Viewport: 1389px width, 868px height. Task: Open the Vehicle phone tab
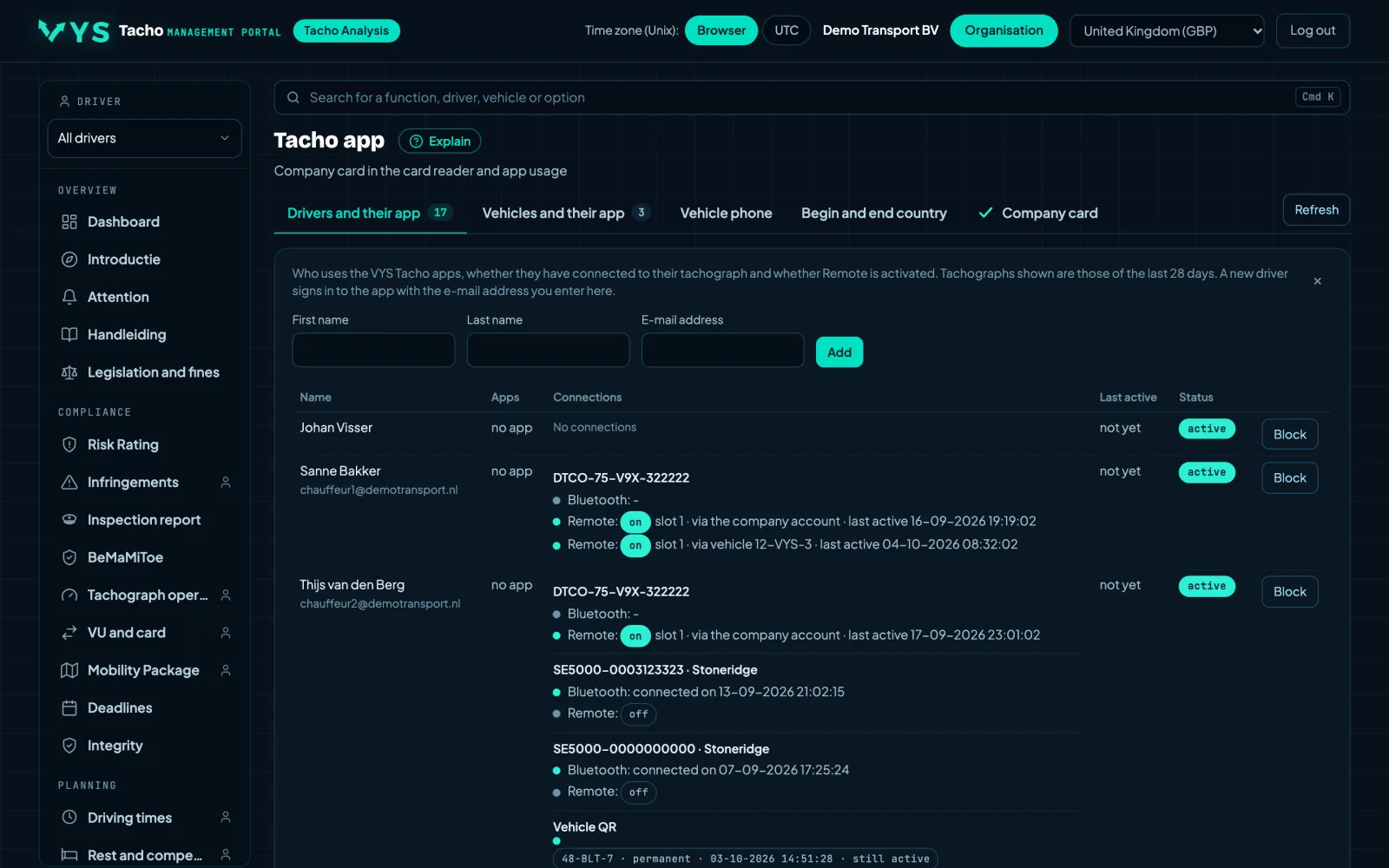coord(726,214)
